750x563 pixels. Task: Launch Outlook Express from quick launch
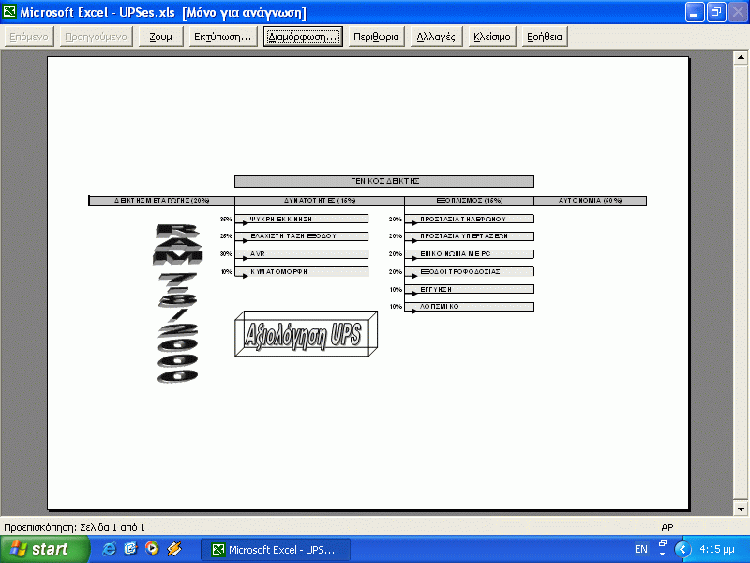pyautogui.click(x=131, y=549)
